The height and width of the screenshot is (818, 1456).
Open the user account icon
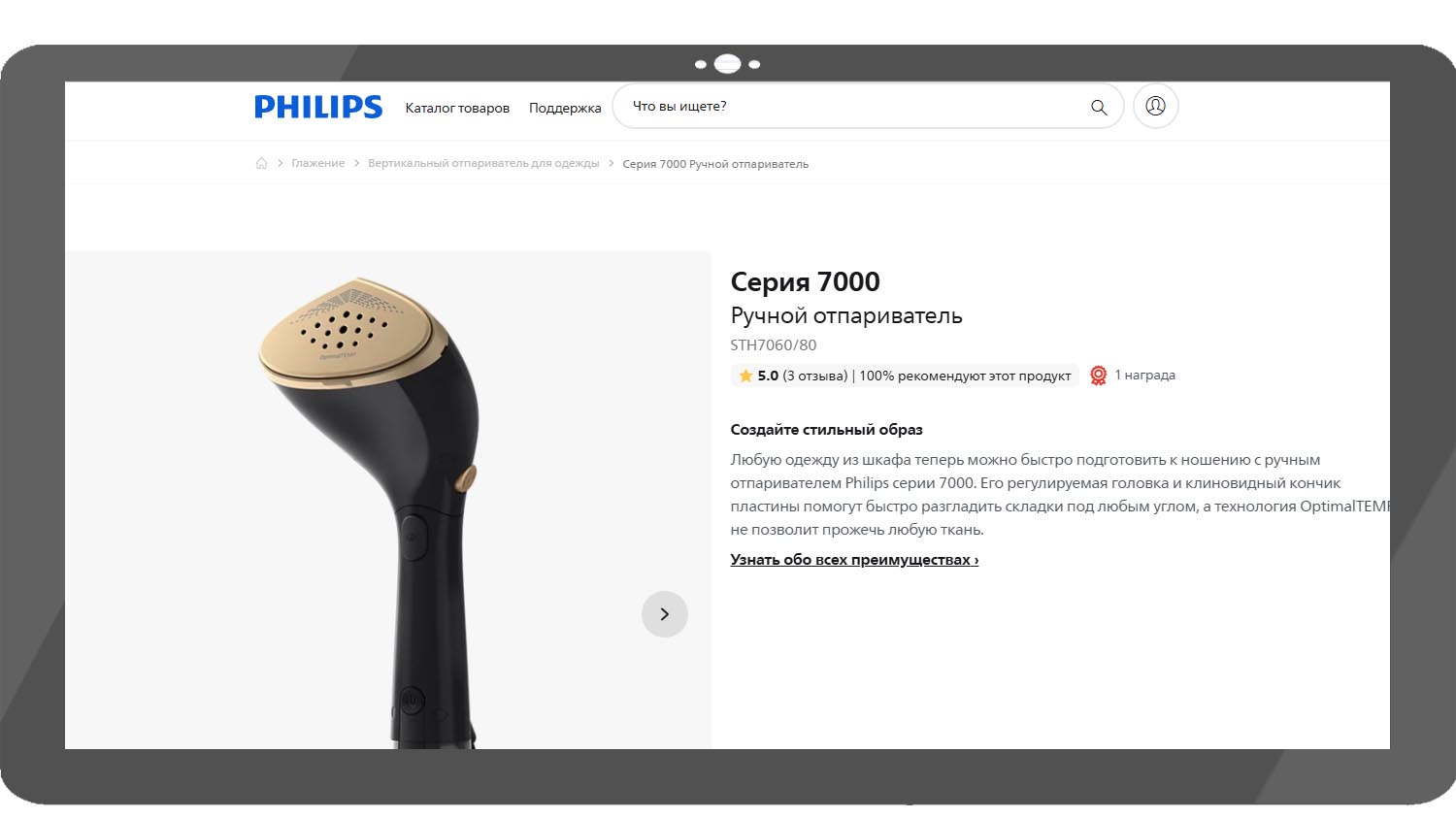(x=1155, y=106)
